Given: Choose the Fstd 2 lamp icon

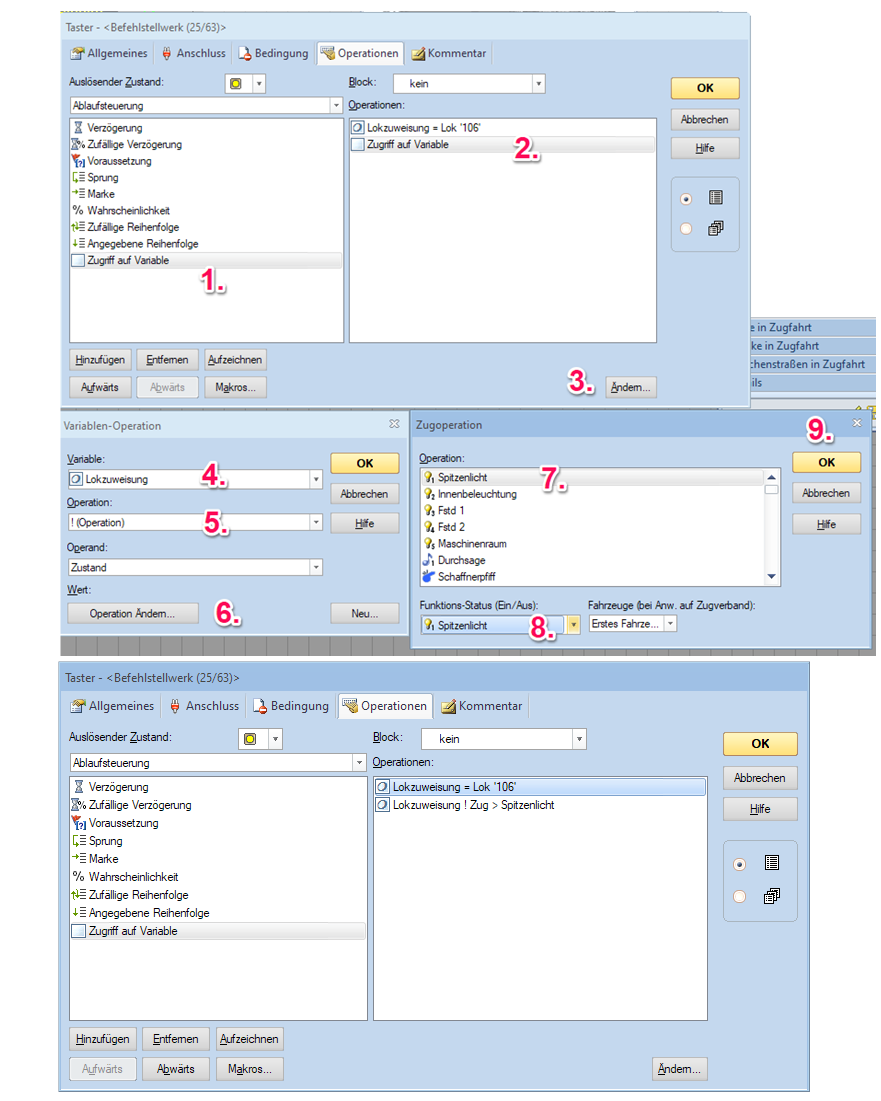Looking at the screenshot, I should tap(429, 527).
